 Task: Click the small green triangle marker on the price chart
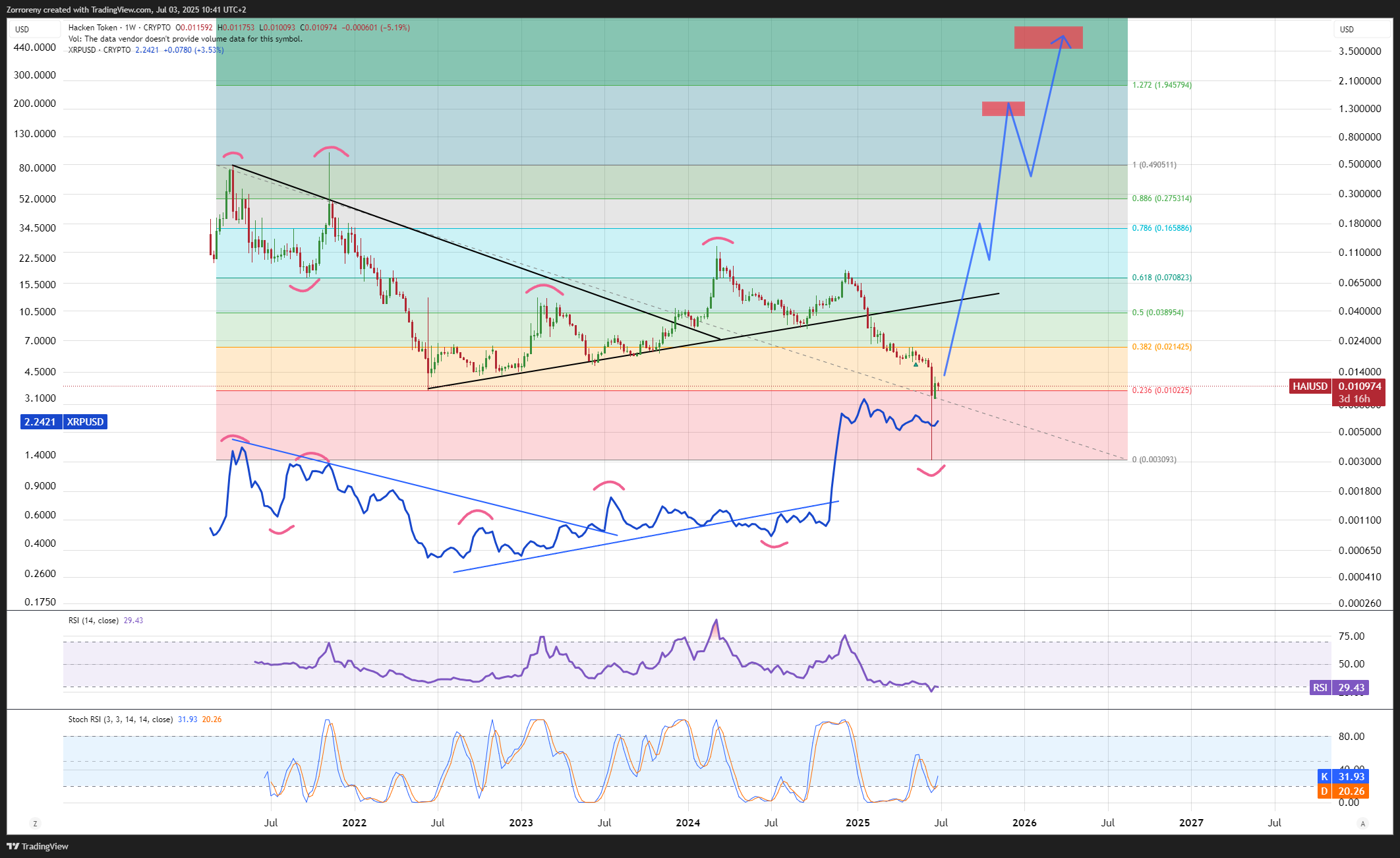tap(916, 365)
